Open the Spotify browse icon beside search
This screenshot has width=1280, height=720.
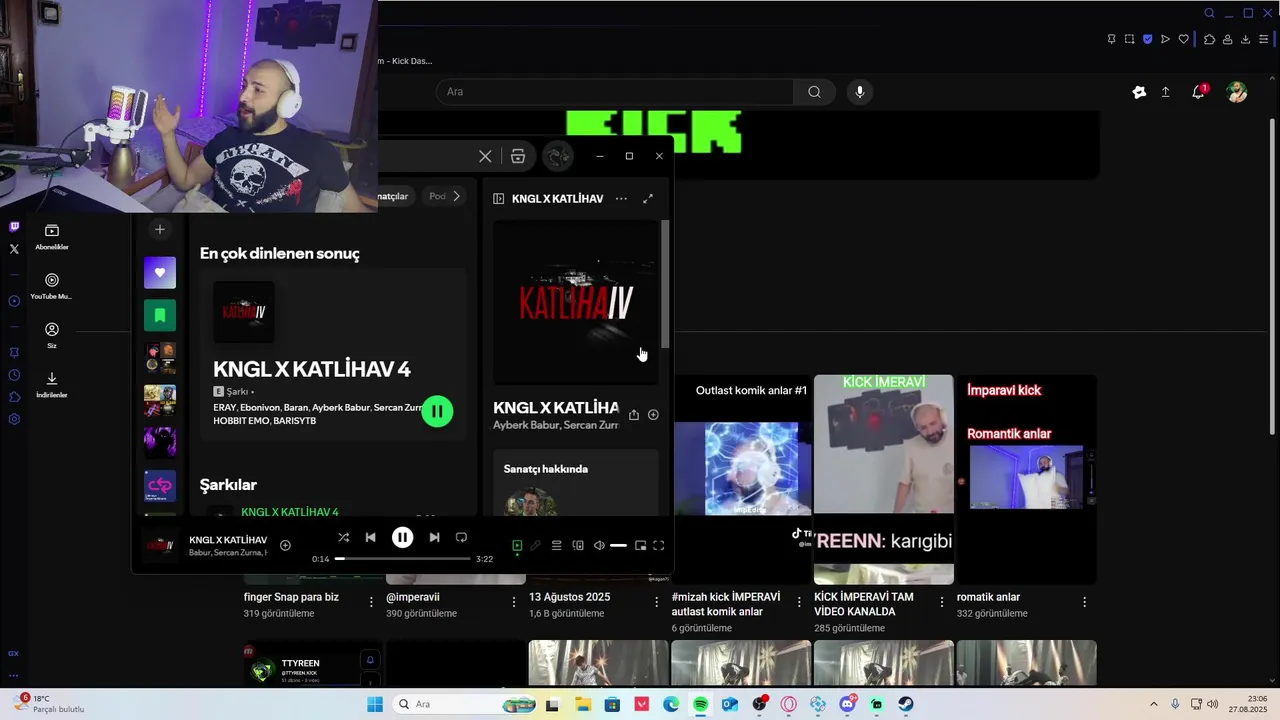pos(518,156)
